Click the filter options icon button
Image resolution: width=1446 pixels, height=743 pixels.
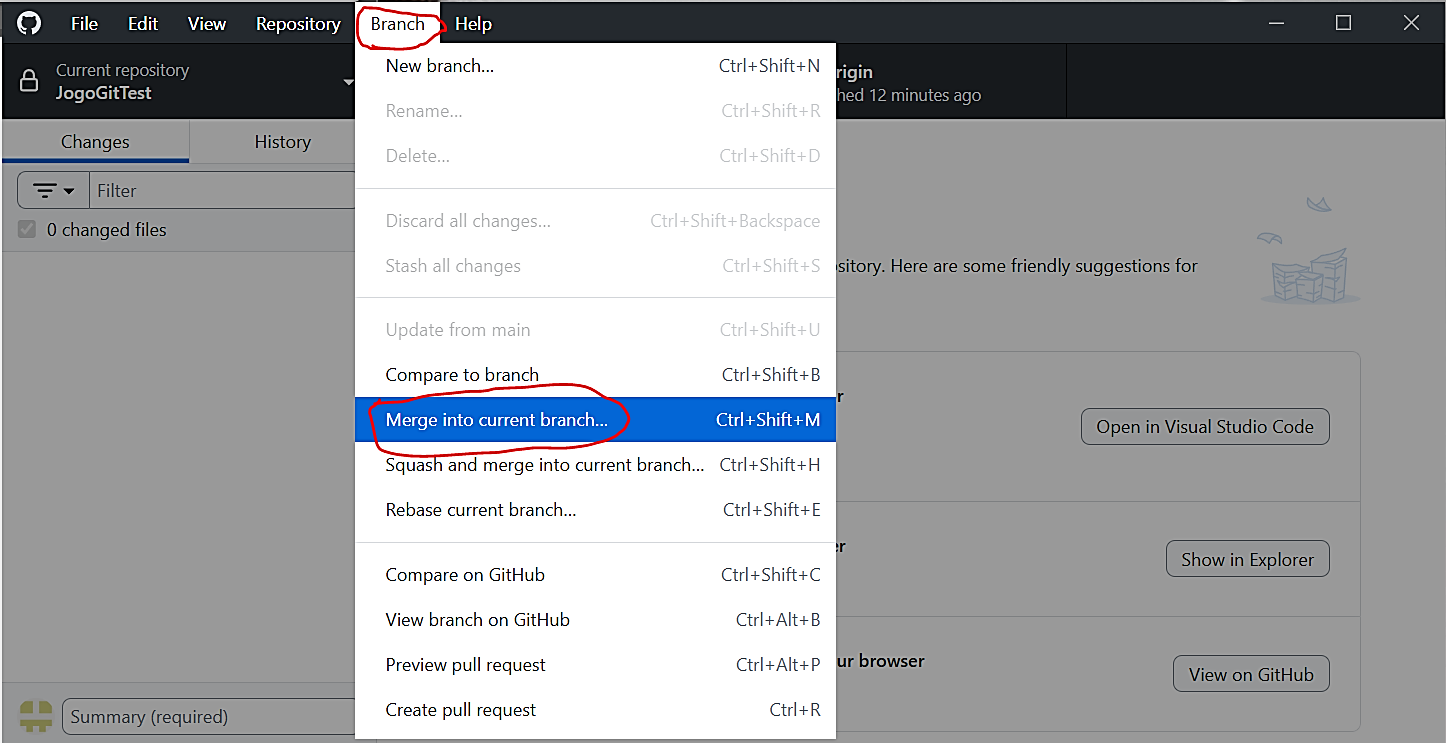(x=54, y=190)
